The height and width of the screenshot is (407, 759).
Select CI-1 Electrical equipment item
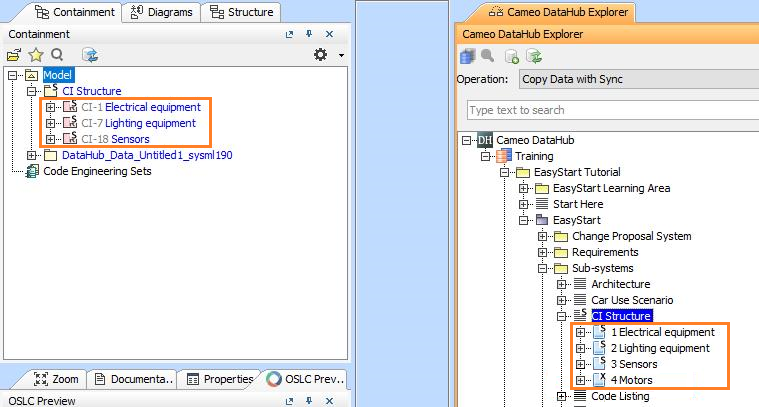(141, 107)
